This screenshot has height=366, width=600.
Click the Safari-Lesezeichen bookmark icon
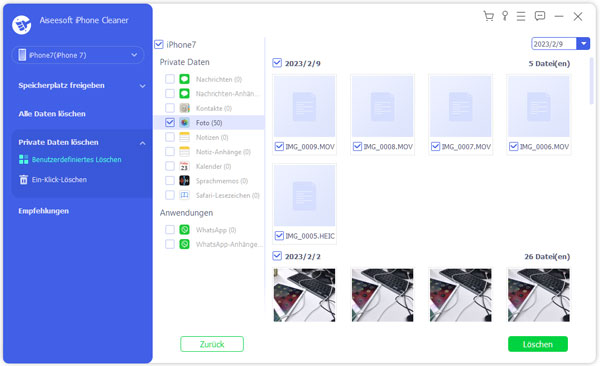pos(184,195)
